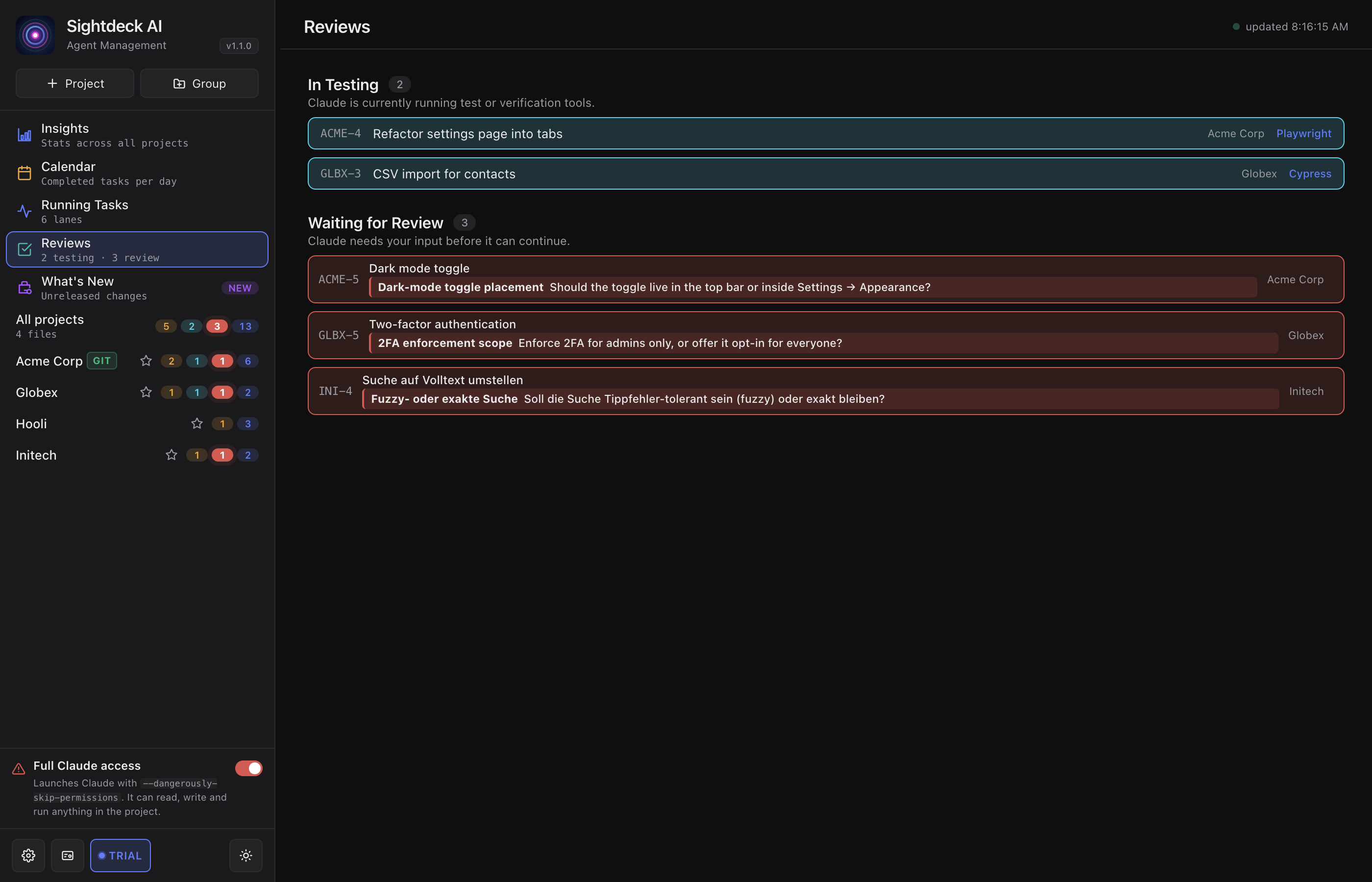Star the Acme Corp project
Screen dimensions: 1372x882
146,361
